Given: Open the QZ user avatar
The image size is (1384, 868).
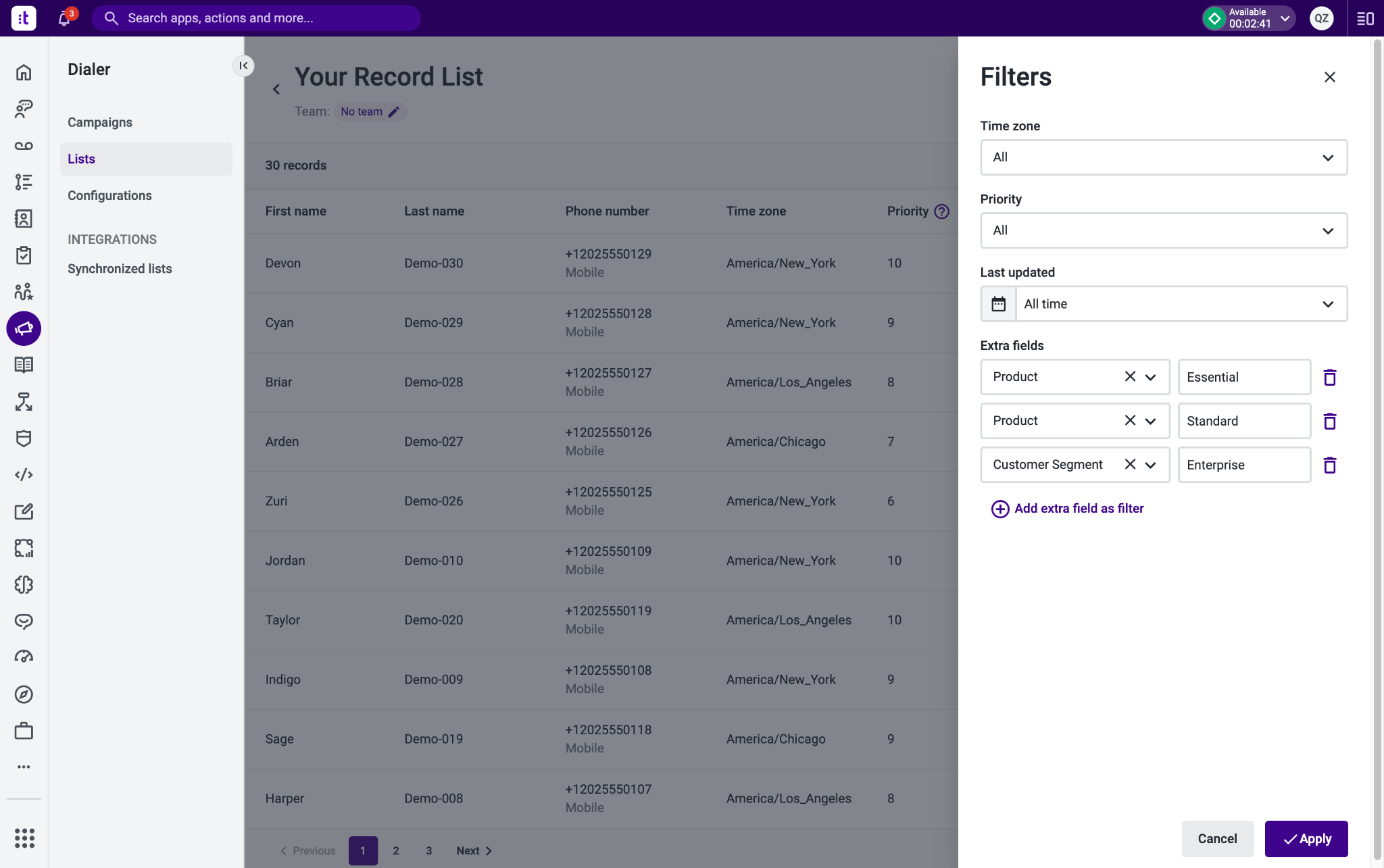Looking at the screenshot, I should pyautogui.click(x=1321, y=18).
